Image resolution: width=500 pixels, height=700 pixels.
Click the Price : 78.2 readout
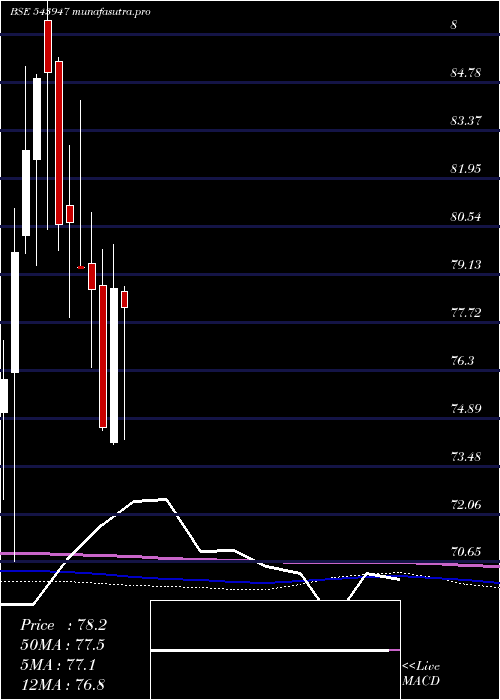[63, 625]
